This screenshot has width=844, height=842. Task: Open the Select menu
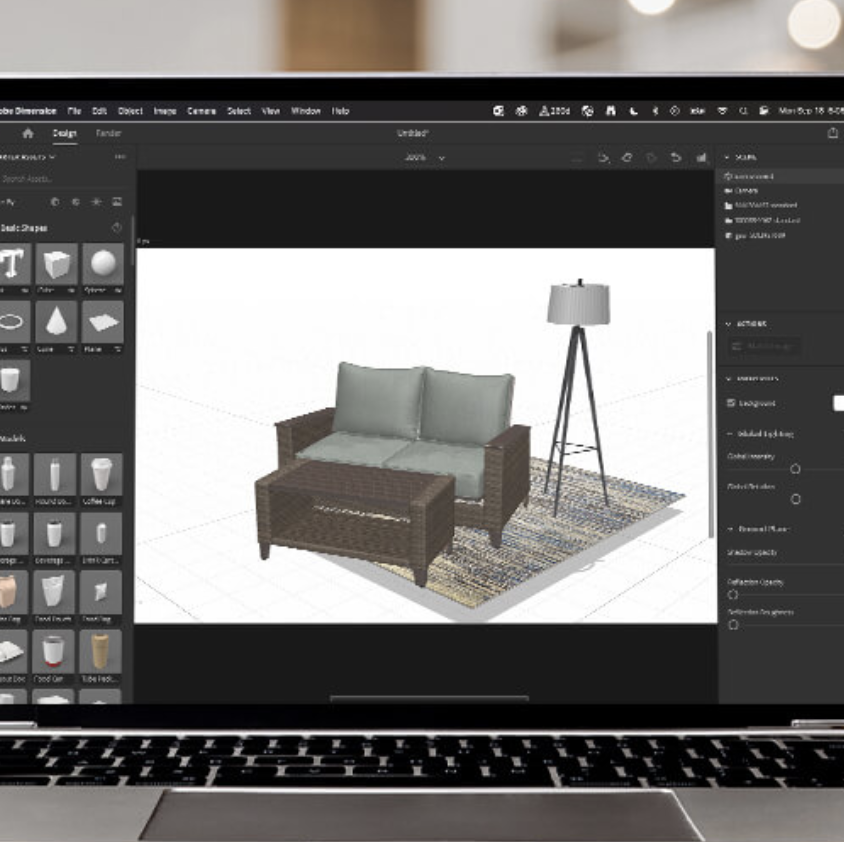click(238, 111)
